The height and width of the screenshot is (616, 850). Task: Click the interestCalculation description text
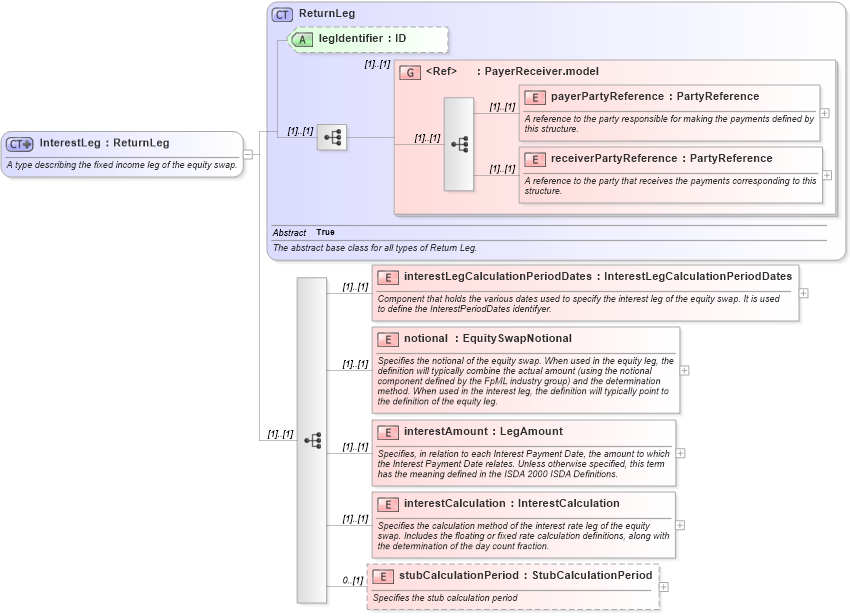[x=523, y=536]
